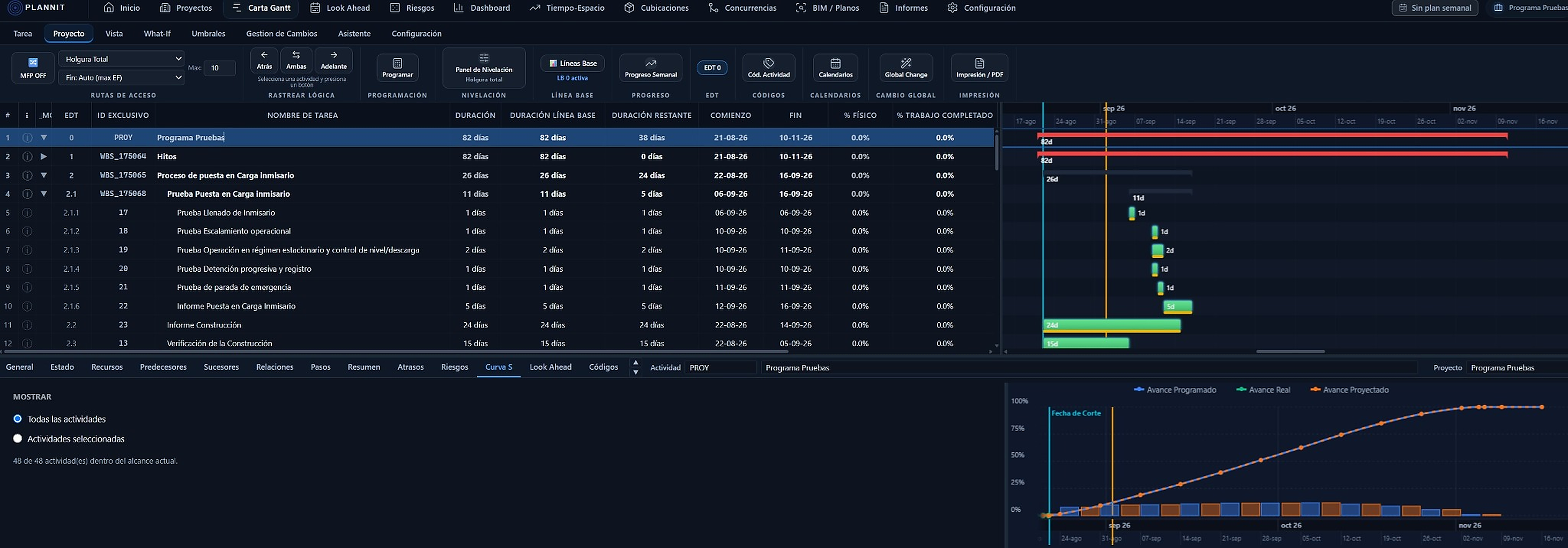Toggle Avance Programado legend series
The width and height of the screenshot is (1568, 548).
pos(1175,390)
